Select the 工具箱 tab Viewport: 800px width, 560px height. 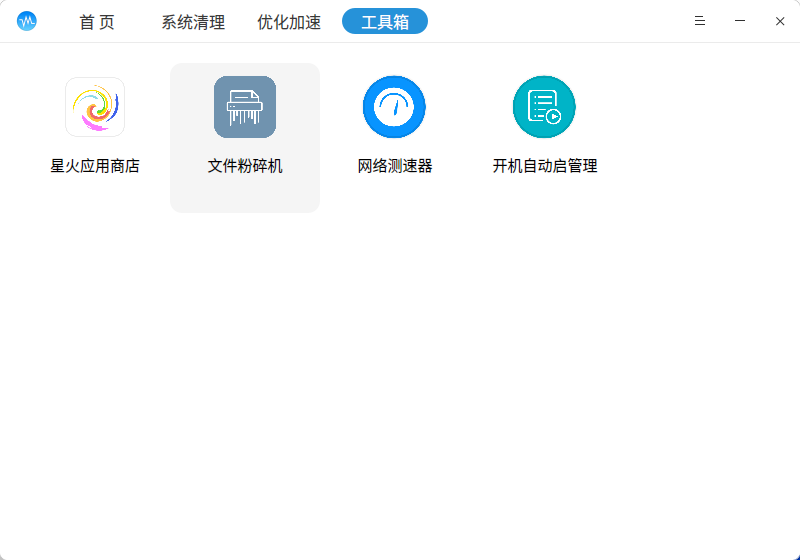tap(385, 21)
